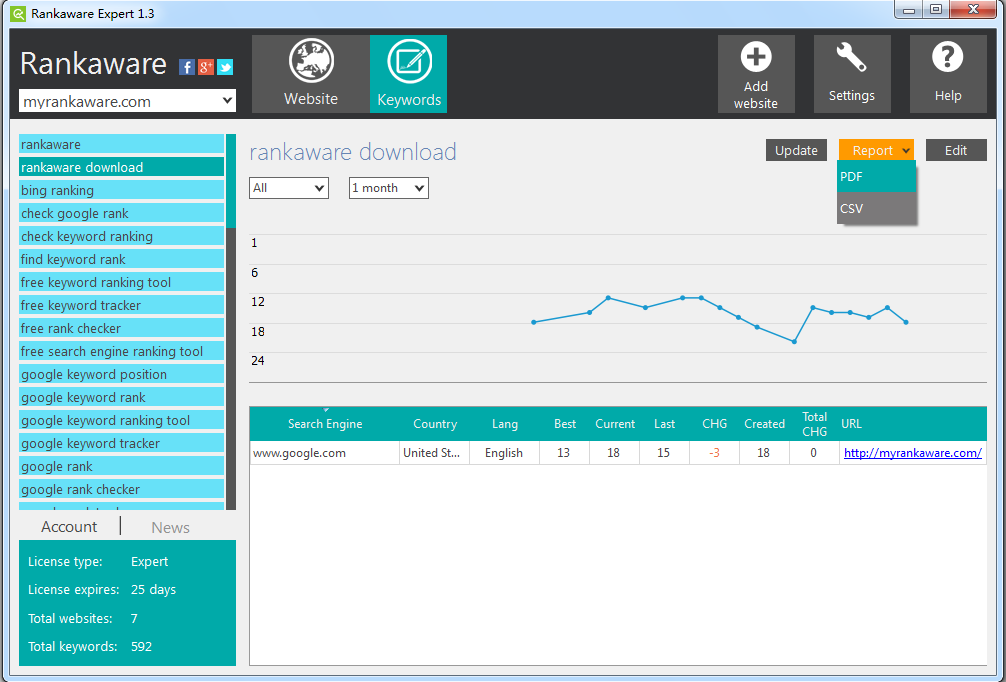The height and width of the screenshot is (682, 1006).
Task: Select the 'find keyword rank' keyword
Action: coord(121,260)
